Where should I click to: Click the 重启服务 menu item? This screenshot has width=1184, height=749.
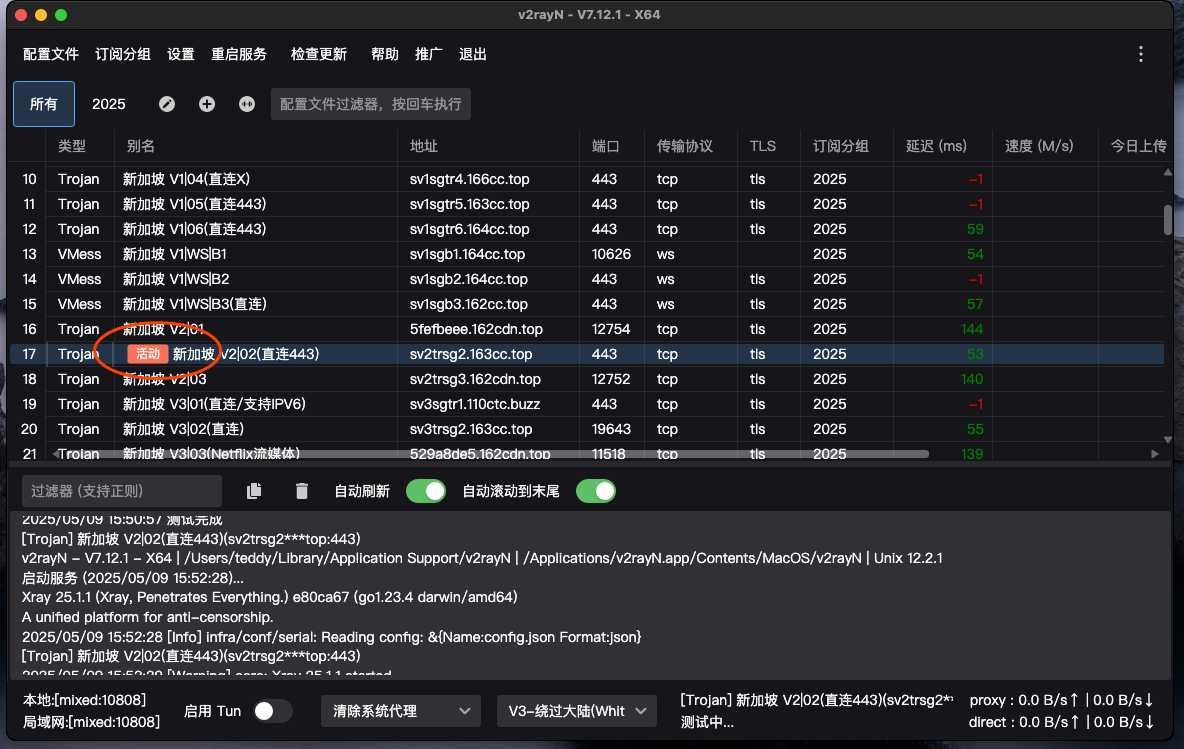pyautogui.click(x=239, y=54)
